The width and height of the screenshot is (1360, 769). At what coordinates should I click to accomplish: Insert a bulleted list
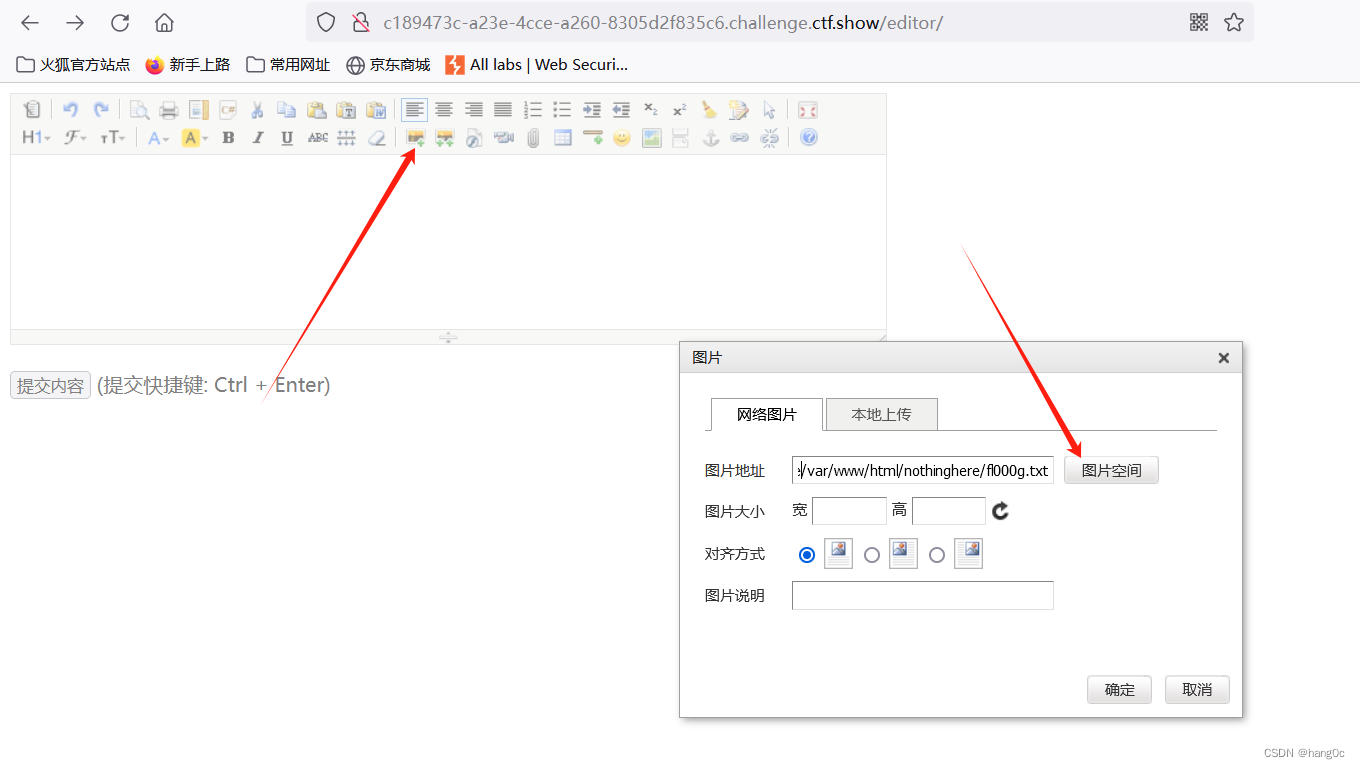coord(562,110)
